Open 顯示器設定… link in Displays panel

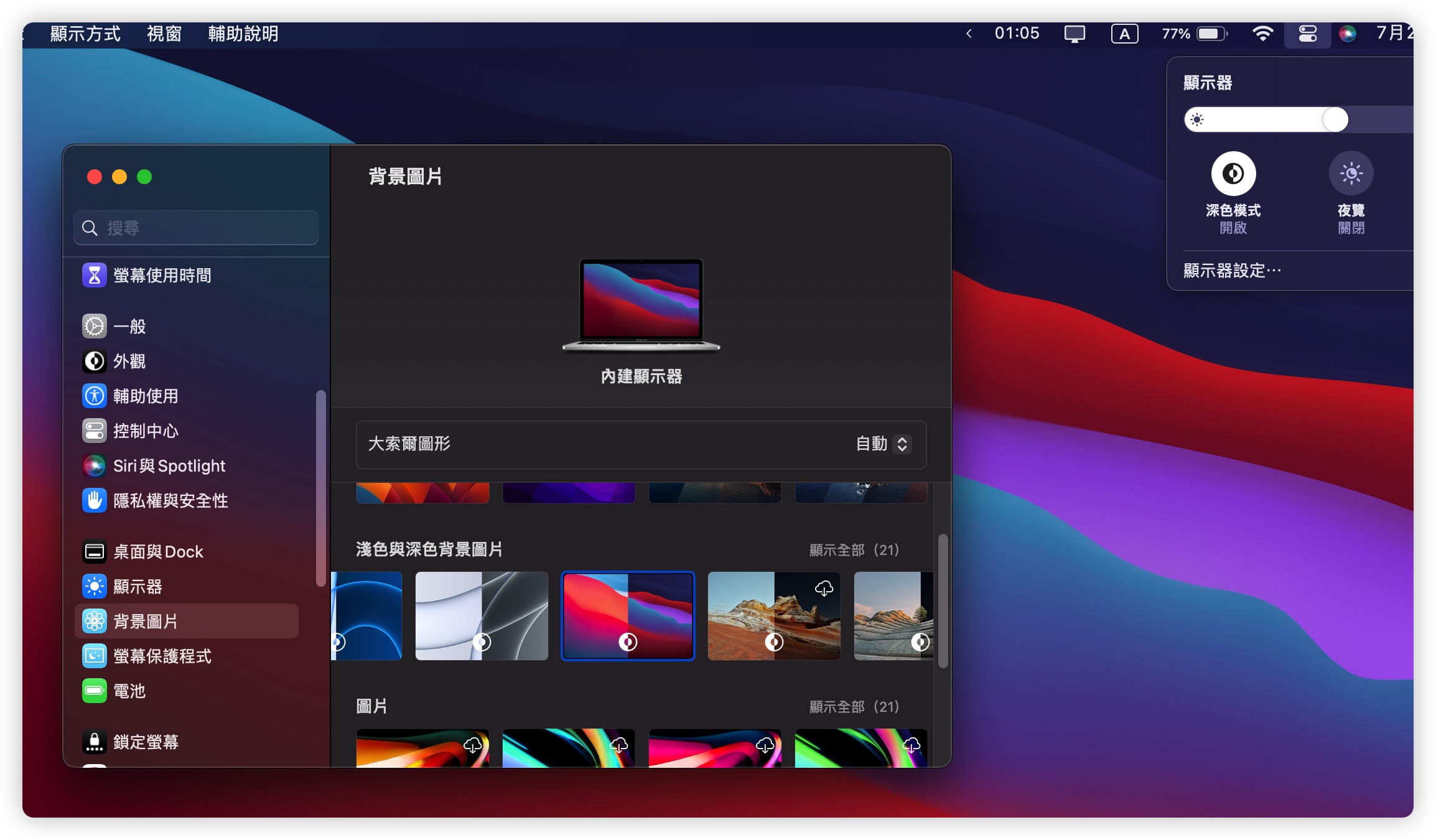pyautogui.click(x=1232, y=271)
